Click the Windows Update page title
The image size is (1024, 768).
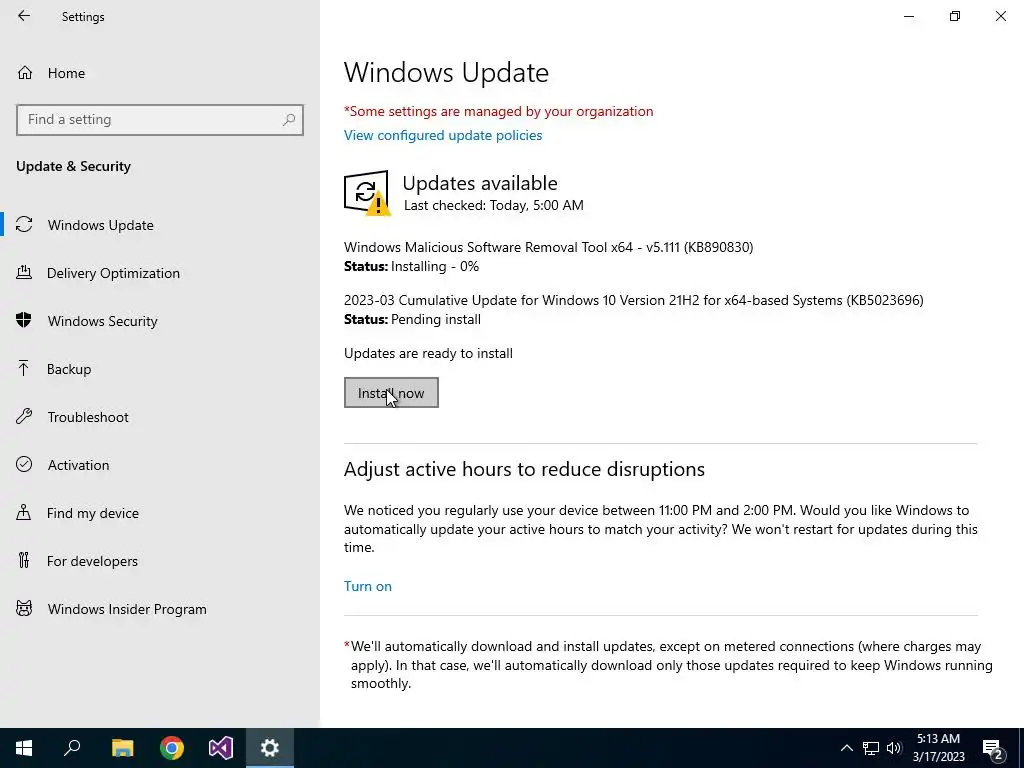pos(446,72)
